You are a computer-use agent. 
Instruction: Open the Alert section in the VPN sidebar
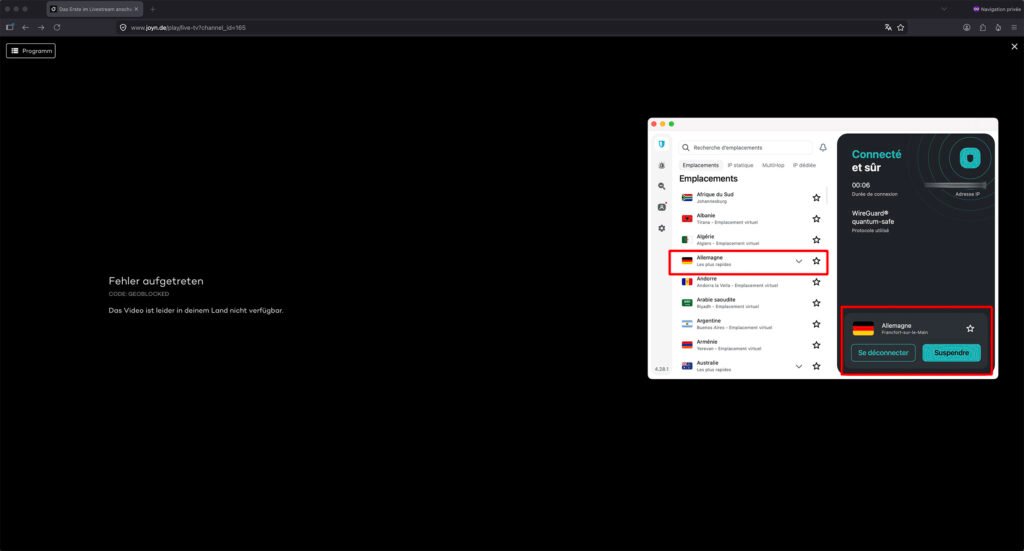pyautogui.click(x=662, y=165)
